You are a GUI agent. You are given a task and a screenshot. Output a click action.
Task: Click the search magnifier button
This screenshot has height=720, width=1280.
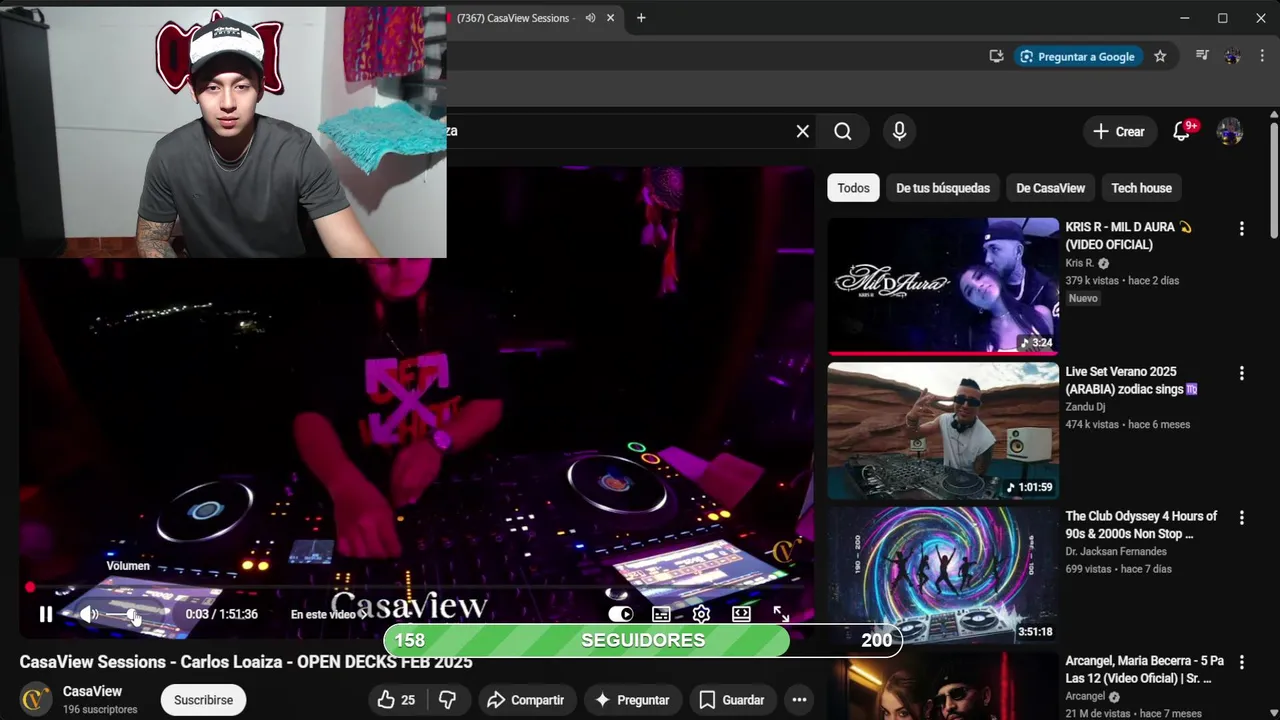[x=843, y=131]
